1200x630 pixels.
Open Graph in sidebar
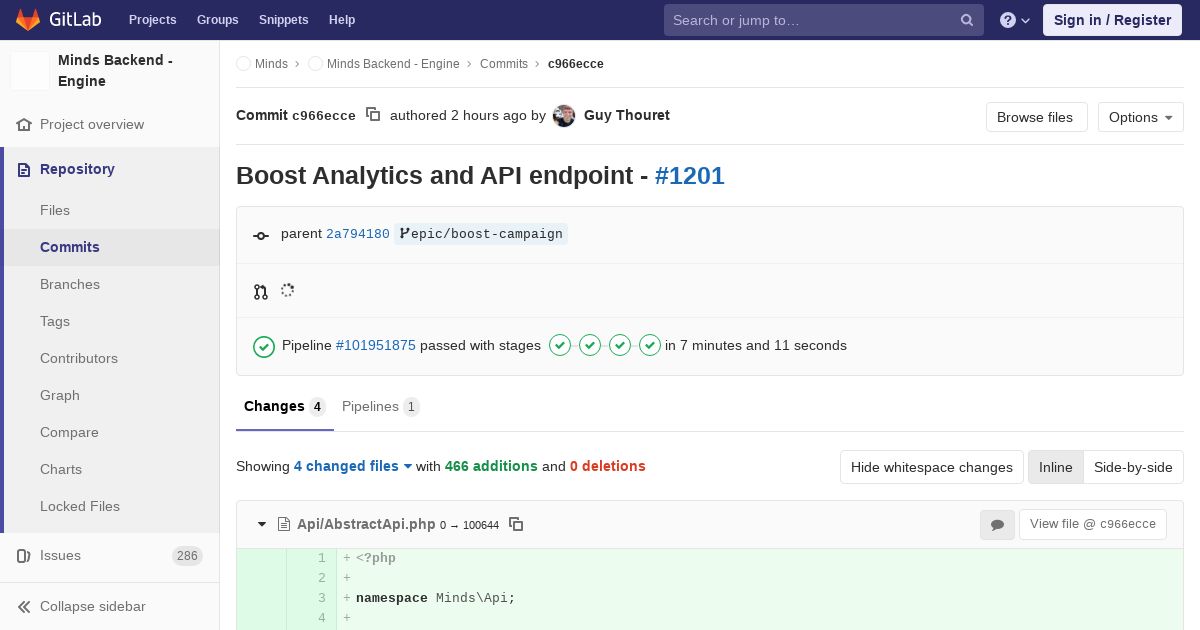click(x=60, y=395)
